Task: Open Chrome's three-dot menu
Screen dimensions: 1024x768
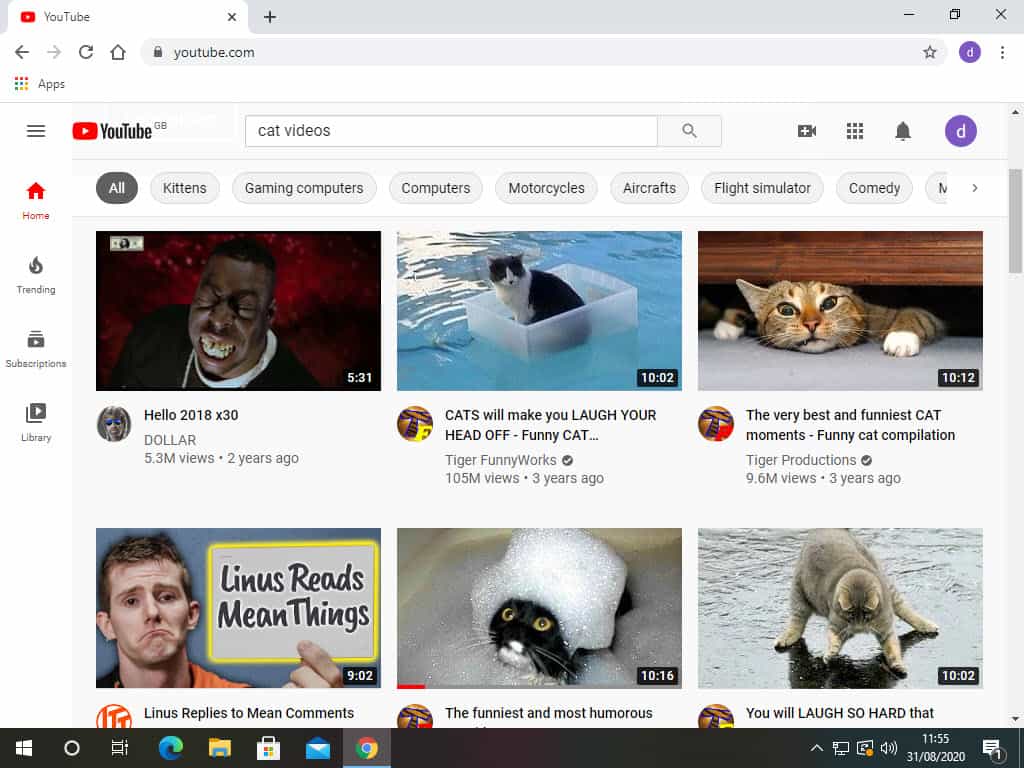Action: coord(1002,52)
